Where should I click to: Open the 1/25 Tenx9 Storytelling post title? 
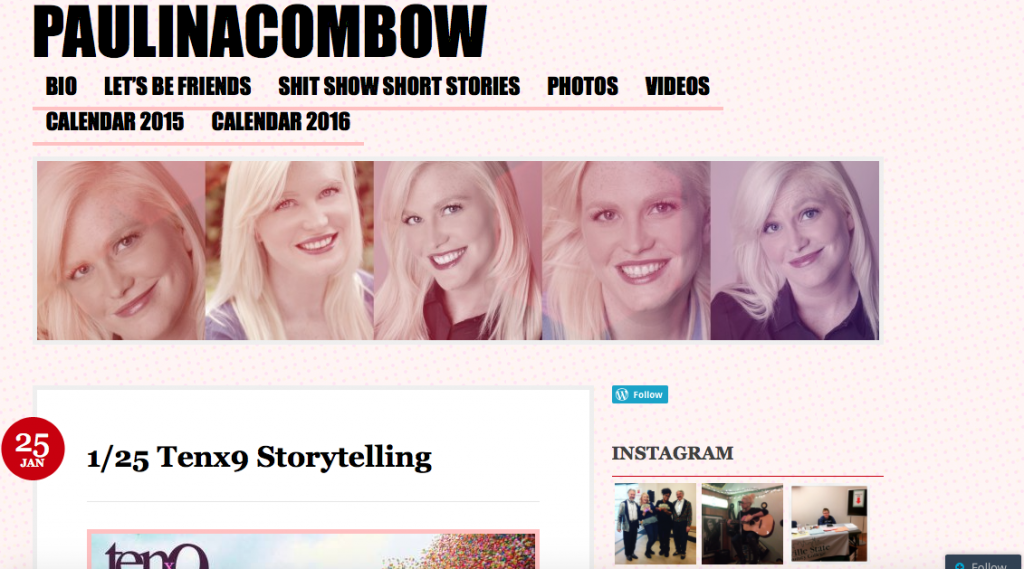tap(259, 457)
